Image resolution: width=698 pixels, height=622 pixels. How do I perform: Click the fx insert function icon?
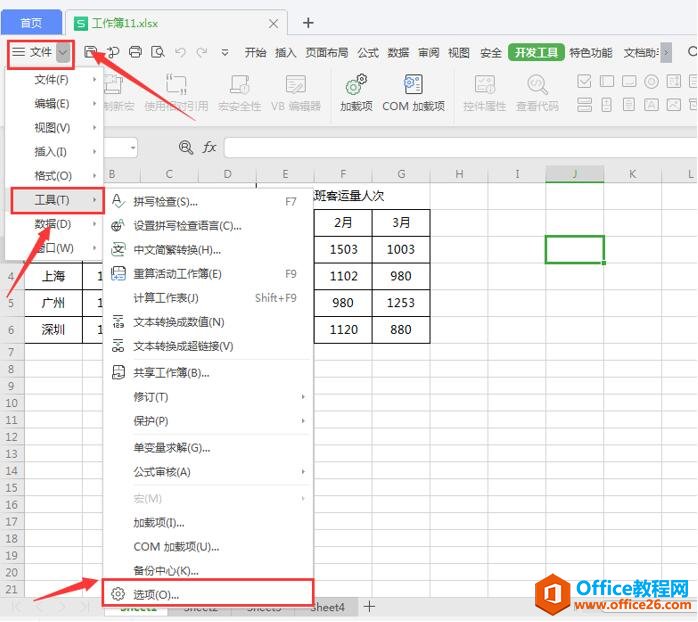click(x=210, y=147)
